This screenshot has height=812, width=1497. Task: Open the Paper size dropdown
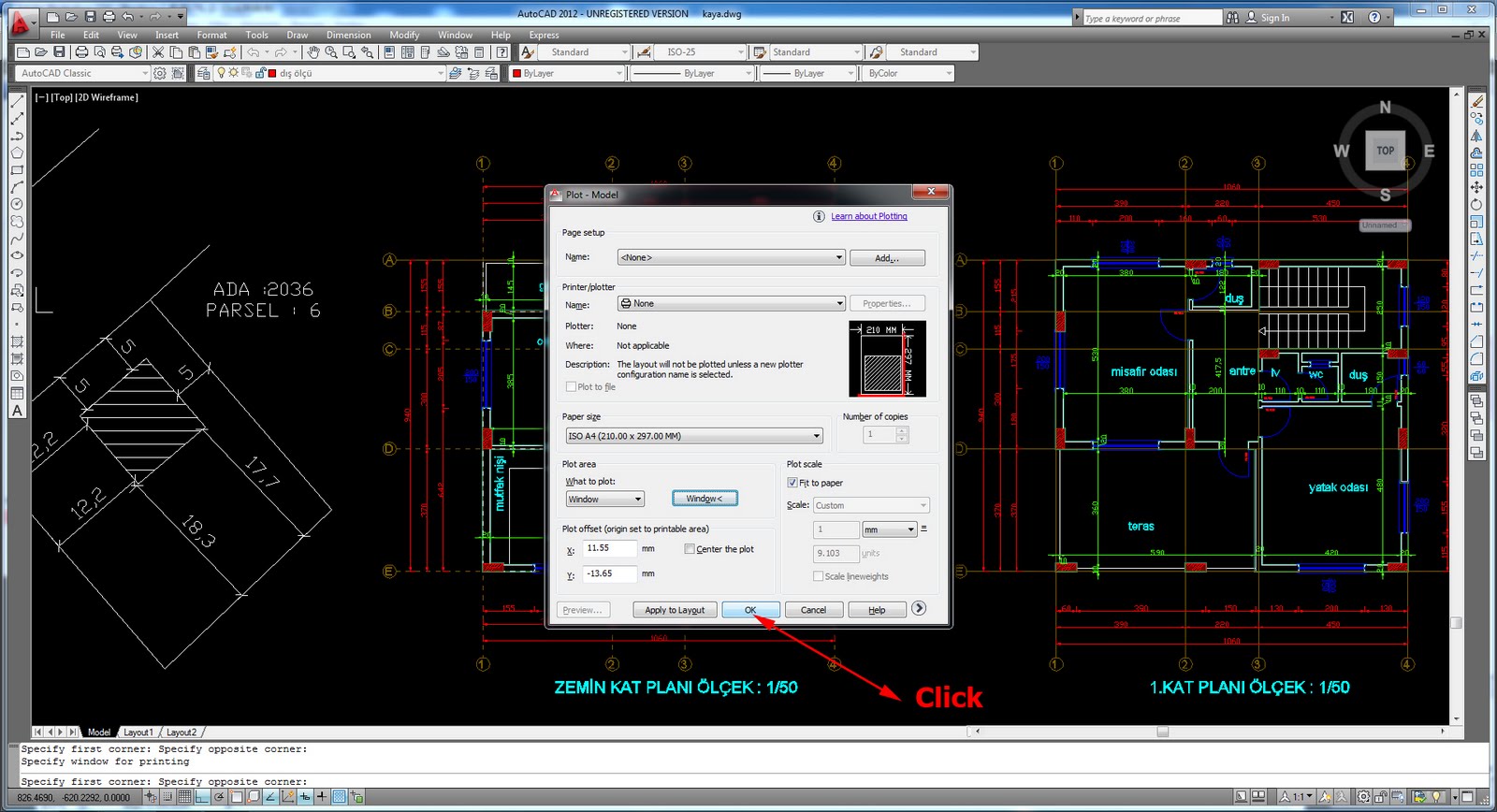tap(694, 436)
